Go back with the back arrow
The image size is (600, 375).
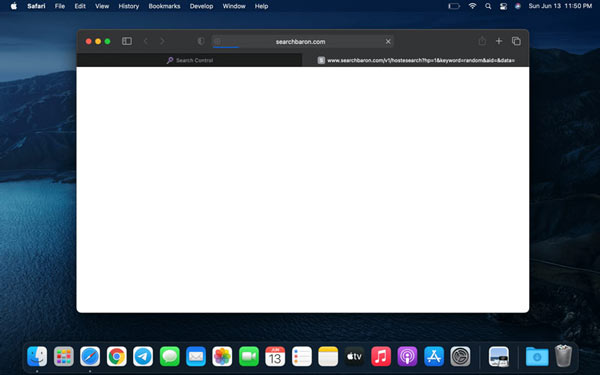tap(146, 41)
